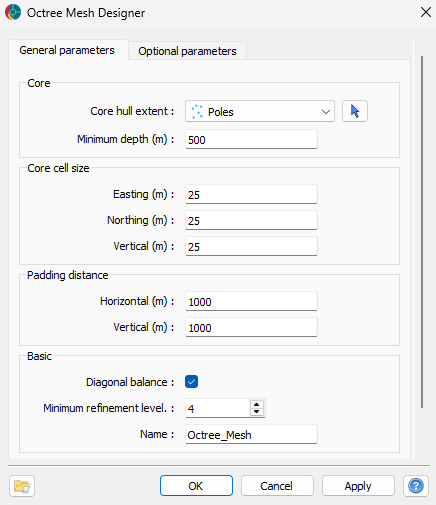436x505 pixels.
Task: Click the vertical scrollbar on the right
Action: (422, 232)
